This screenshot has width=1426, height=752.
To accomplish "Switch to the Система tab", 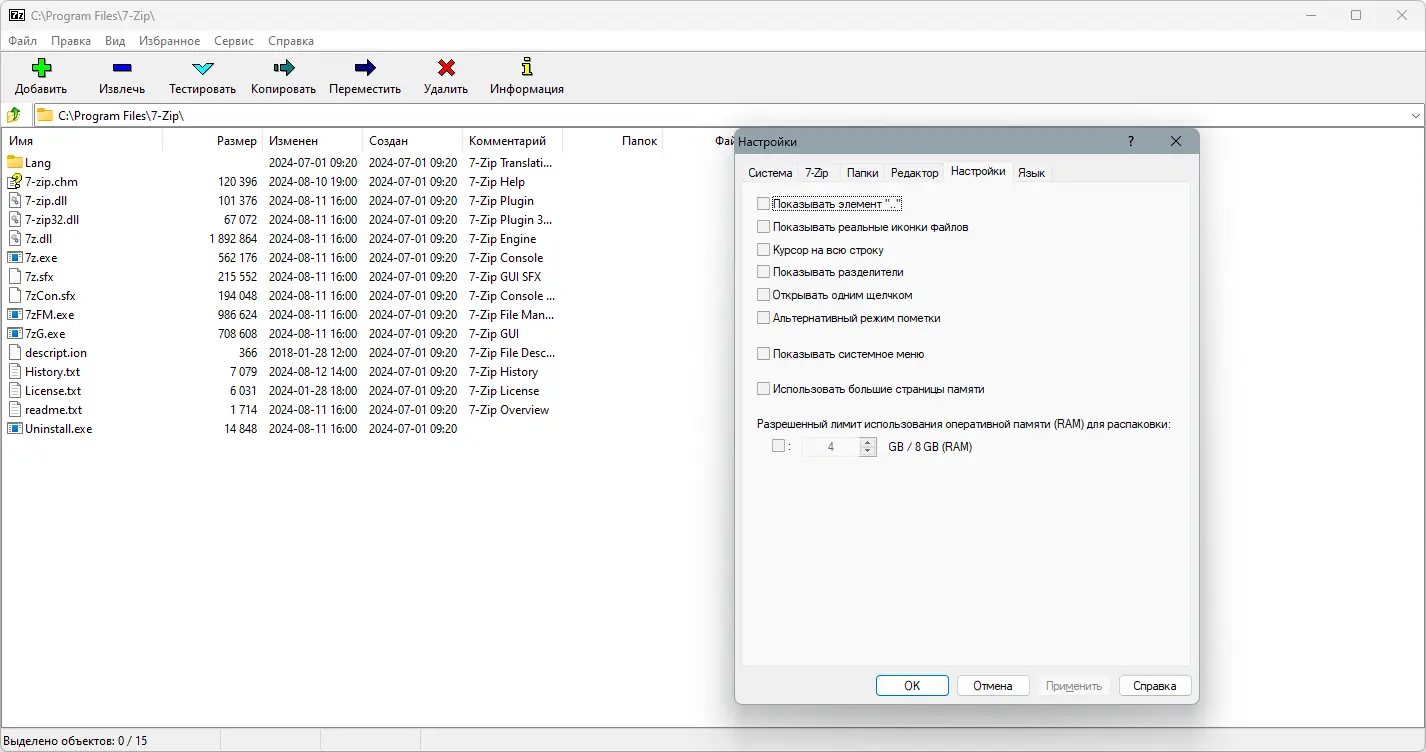I will point(770,173).
